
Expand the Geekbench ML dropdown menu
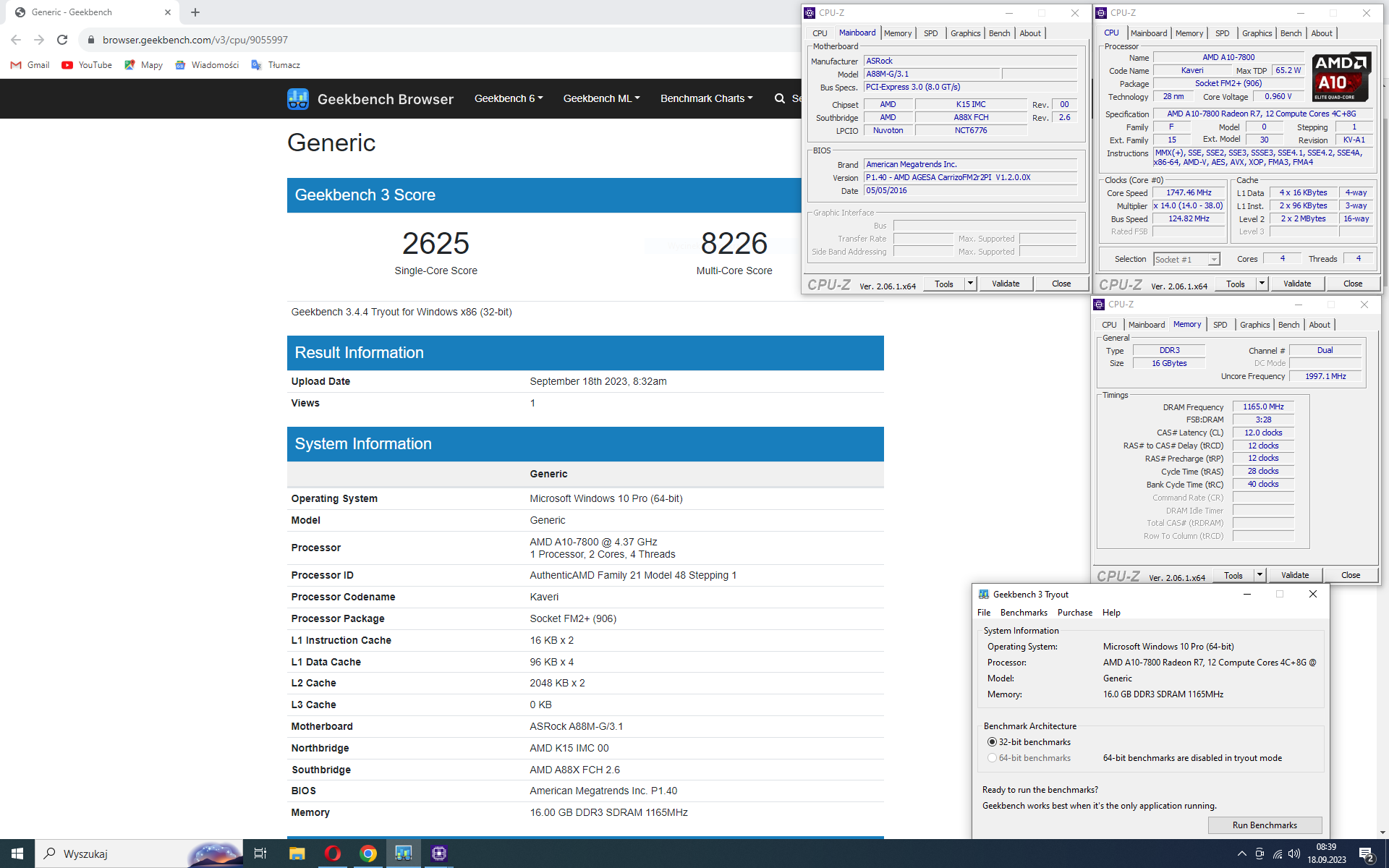point(601,98)
